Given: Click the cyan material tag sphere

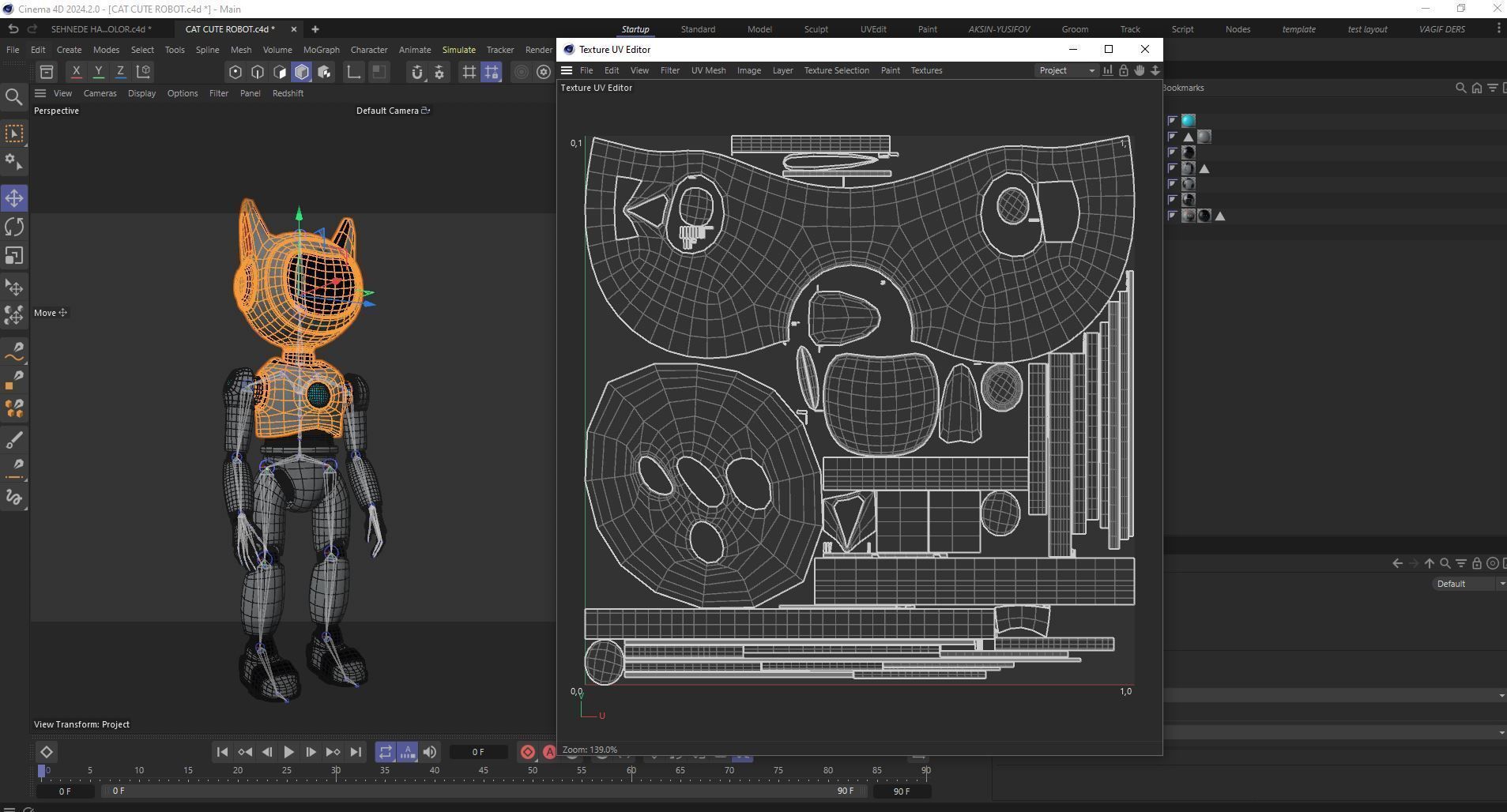Looking at the screenshot, I should (x=1189, y=121).
